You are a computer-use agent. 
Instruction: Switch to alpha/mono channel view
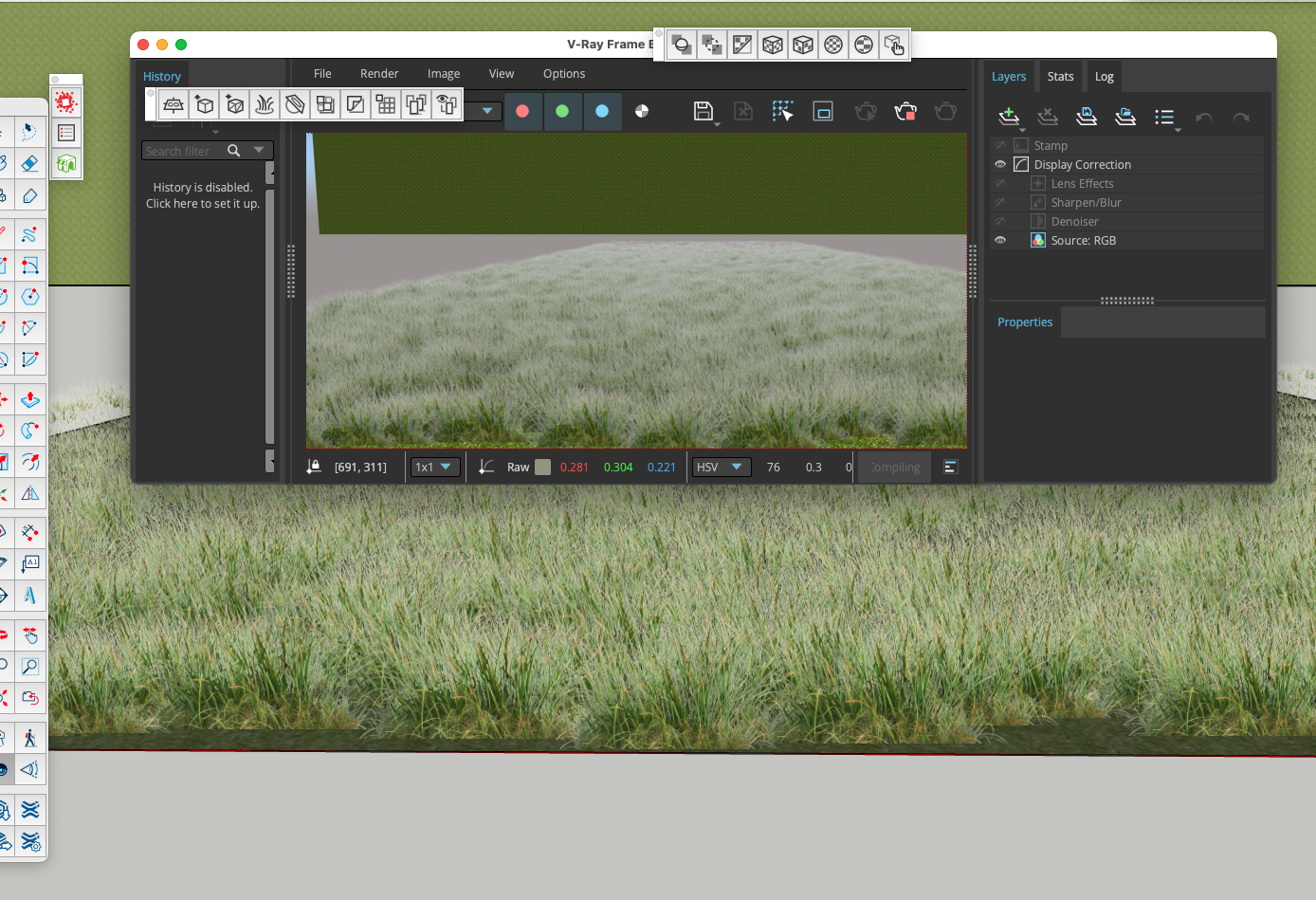642,111
